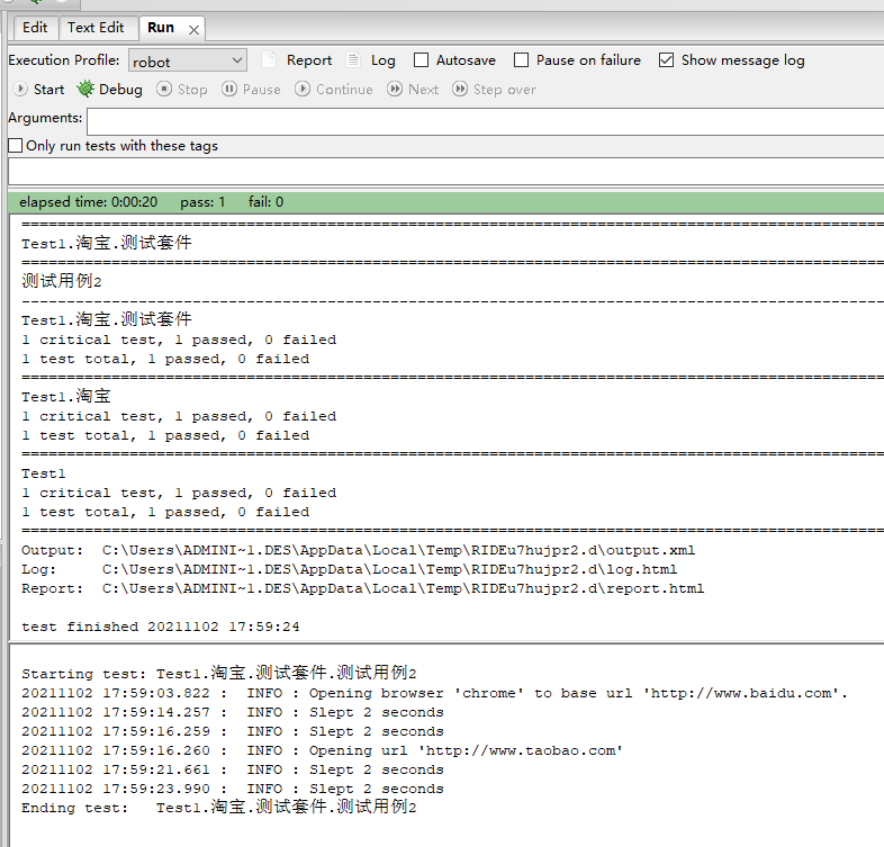The width and height of the screenshot is (884, 847).
Task: Click inside the Arguments input field
Action: (400, 119)
